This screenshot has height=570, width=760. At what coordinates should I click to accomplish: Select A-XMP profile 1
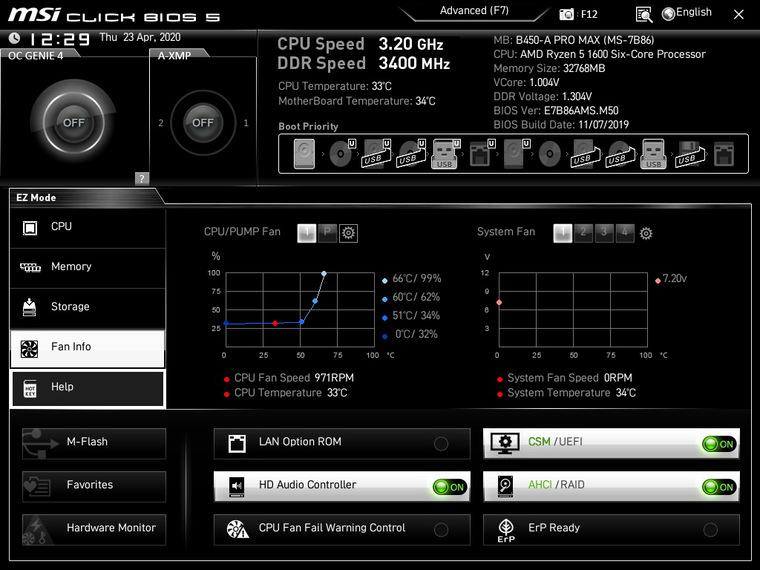[x=246, y=123]
